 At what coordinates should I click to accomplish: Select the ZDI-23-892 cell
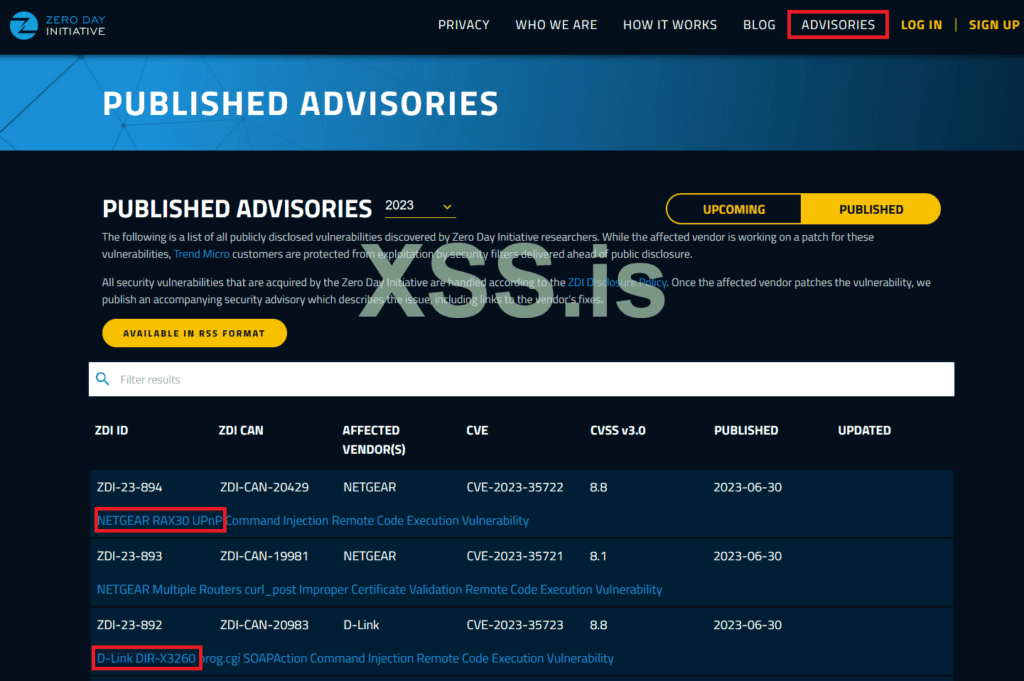click(129, 625)
